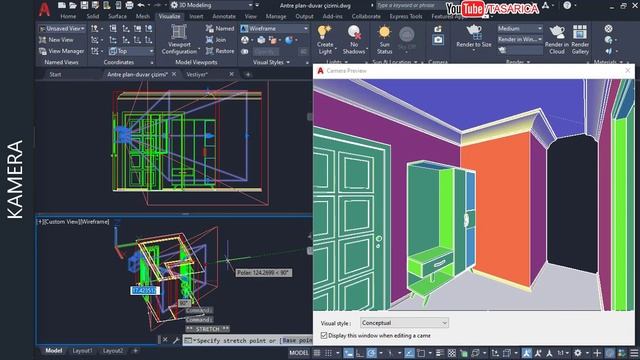
Task: Click the Viewport Configuration icon
Action: [x=178, y=32]
